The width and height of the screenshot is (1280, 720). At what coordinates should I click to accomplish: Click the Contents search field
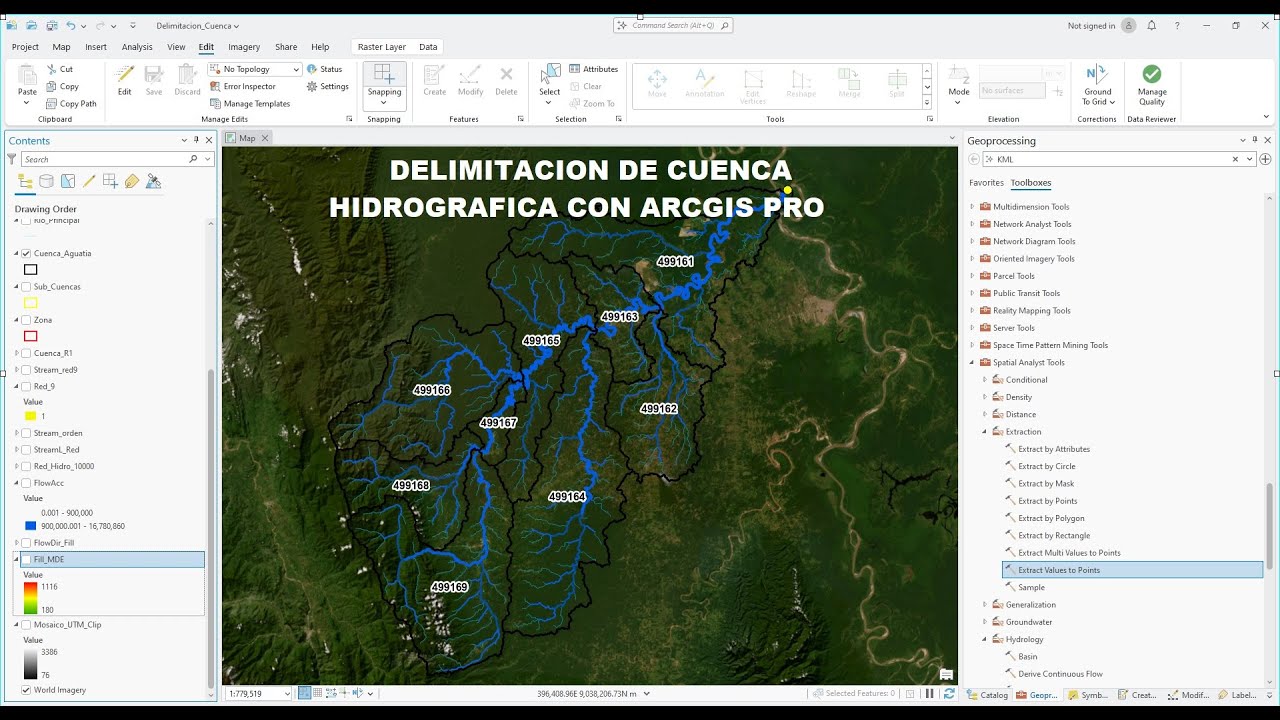coord(105,159)
